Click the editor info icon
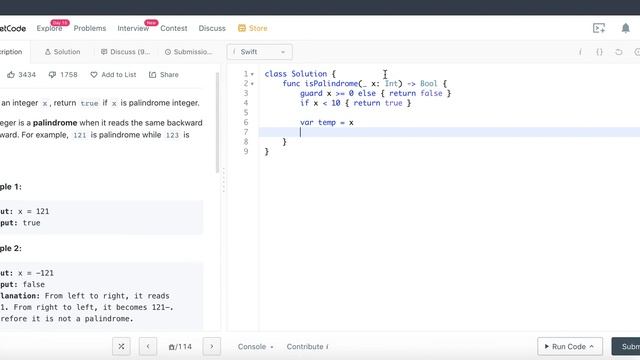Screen dimensions: 640x360 (580, 52)
